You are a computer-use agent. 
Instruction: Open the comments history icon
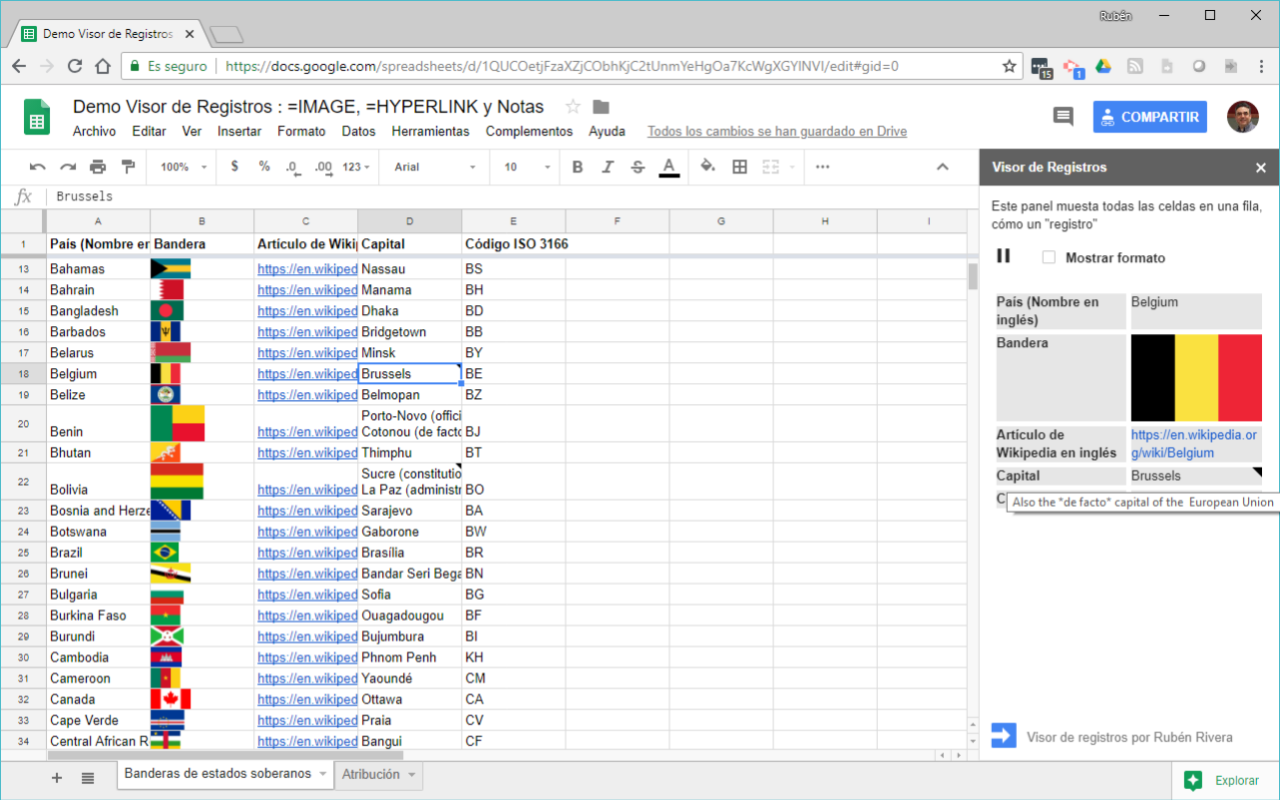pos(1063,117)
